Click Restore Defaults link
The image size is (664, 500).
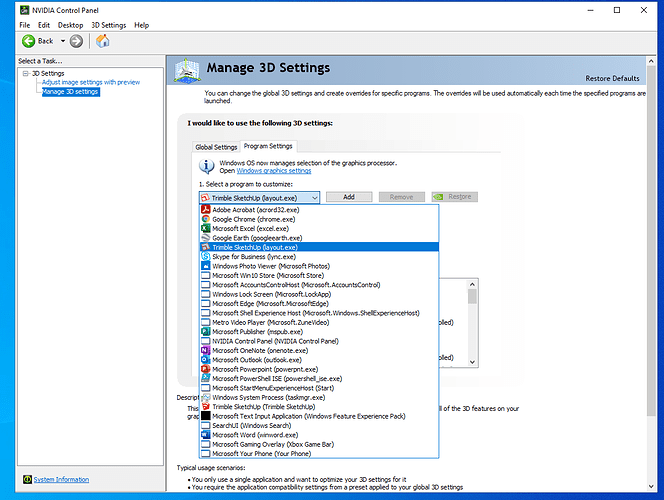(612, 78)
